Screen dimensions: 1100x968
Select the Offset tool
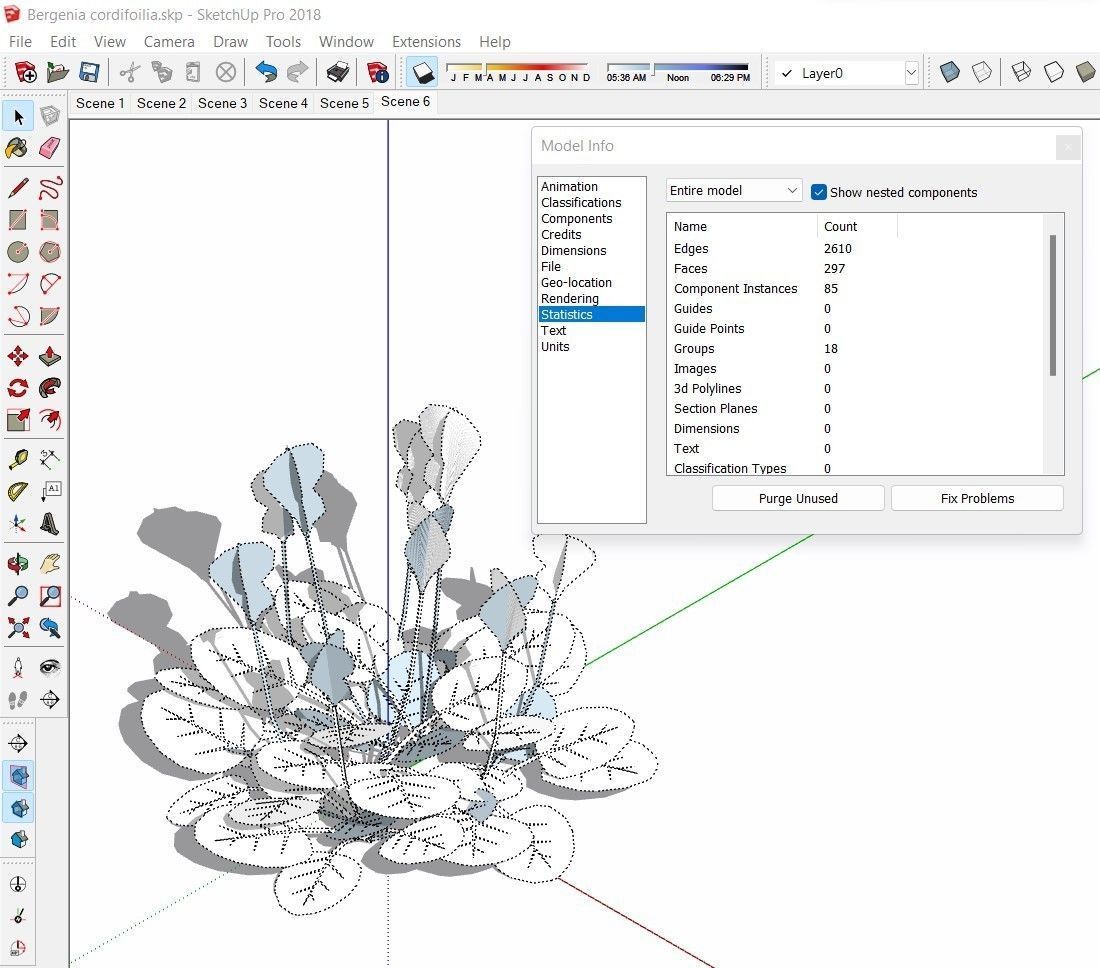(50, 419)
